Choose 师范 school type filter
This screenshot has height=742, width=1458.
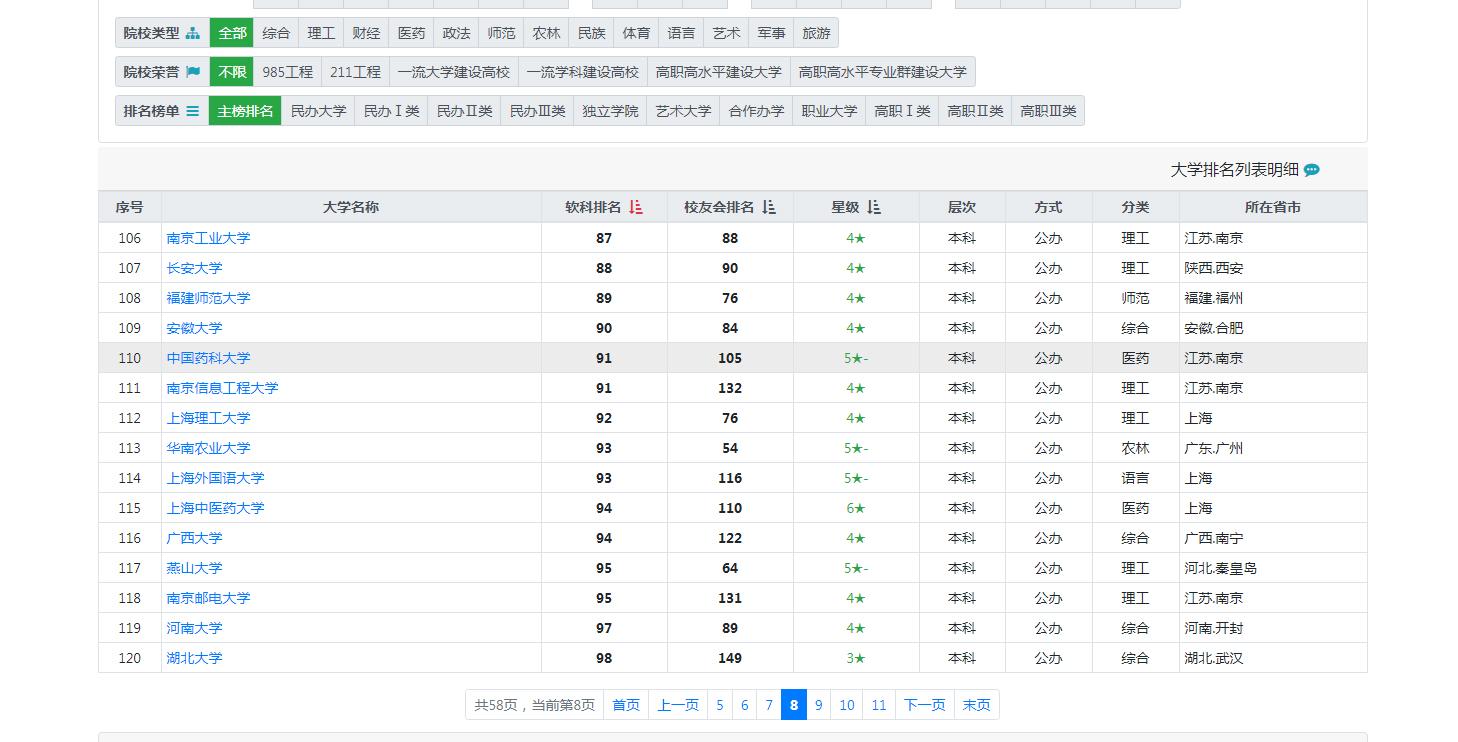[501, 33]
